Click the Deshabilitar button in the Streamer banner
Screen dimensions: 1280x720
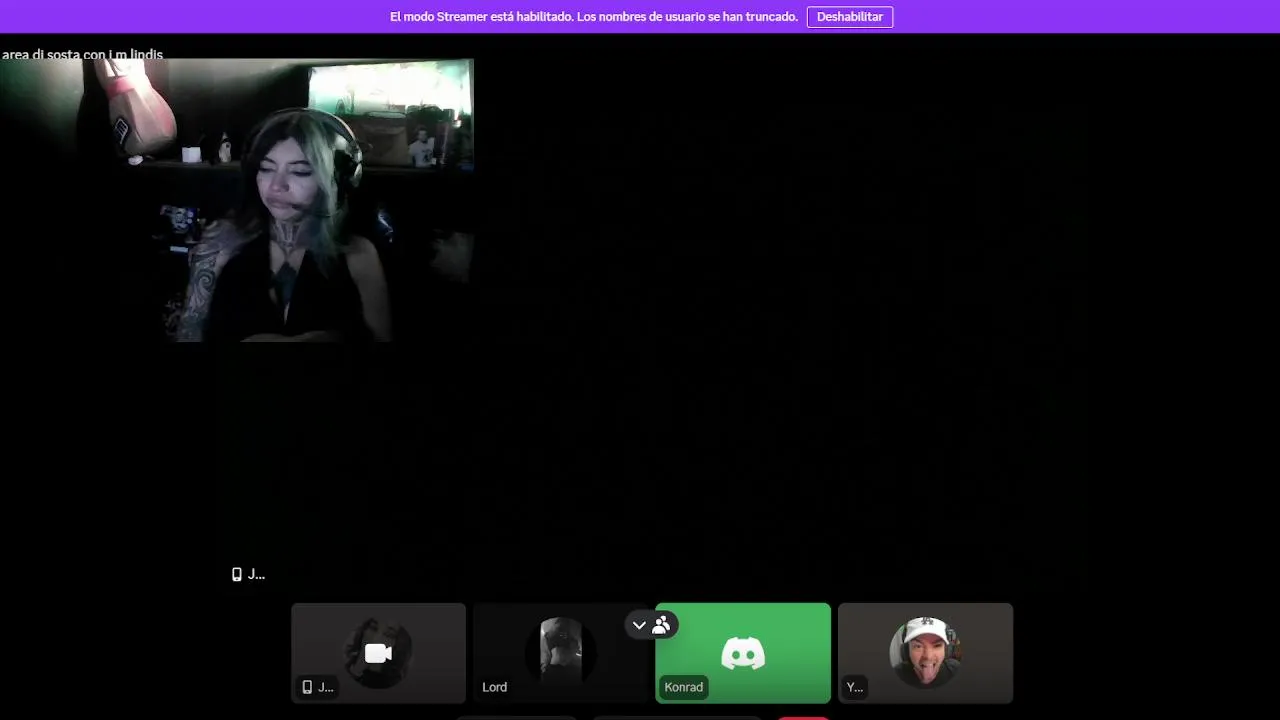coord(850,17)
